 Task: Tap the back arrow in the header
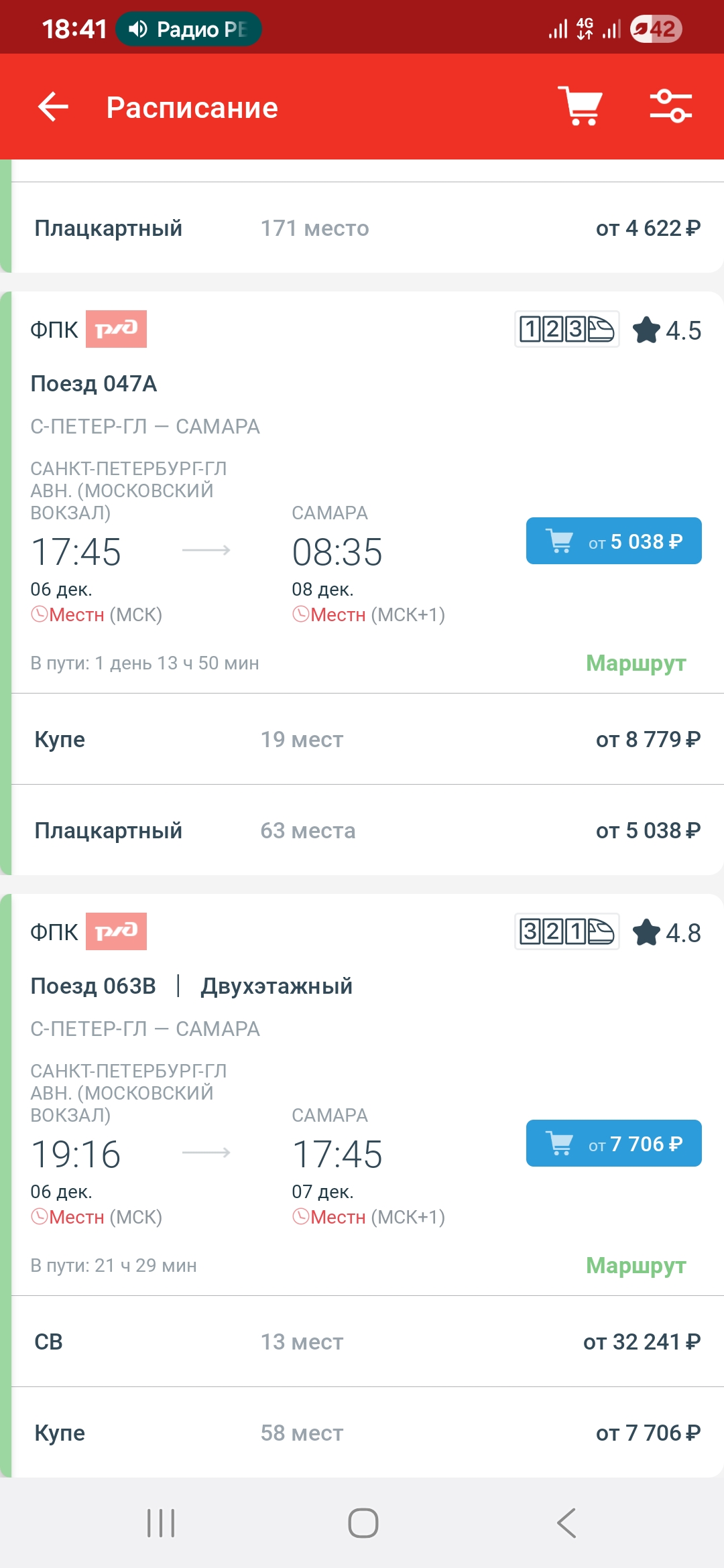(54, 107)
